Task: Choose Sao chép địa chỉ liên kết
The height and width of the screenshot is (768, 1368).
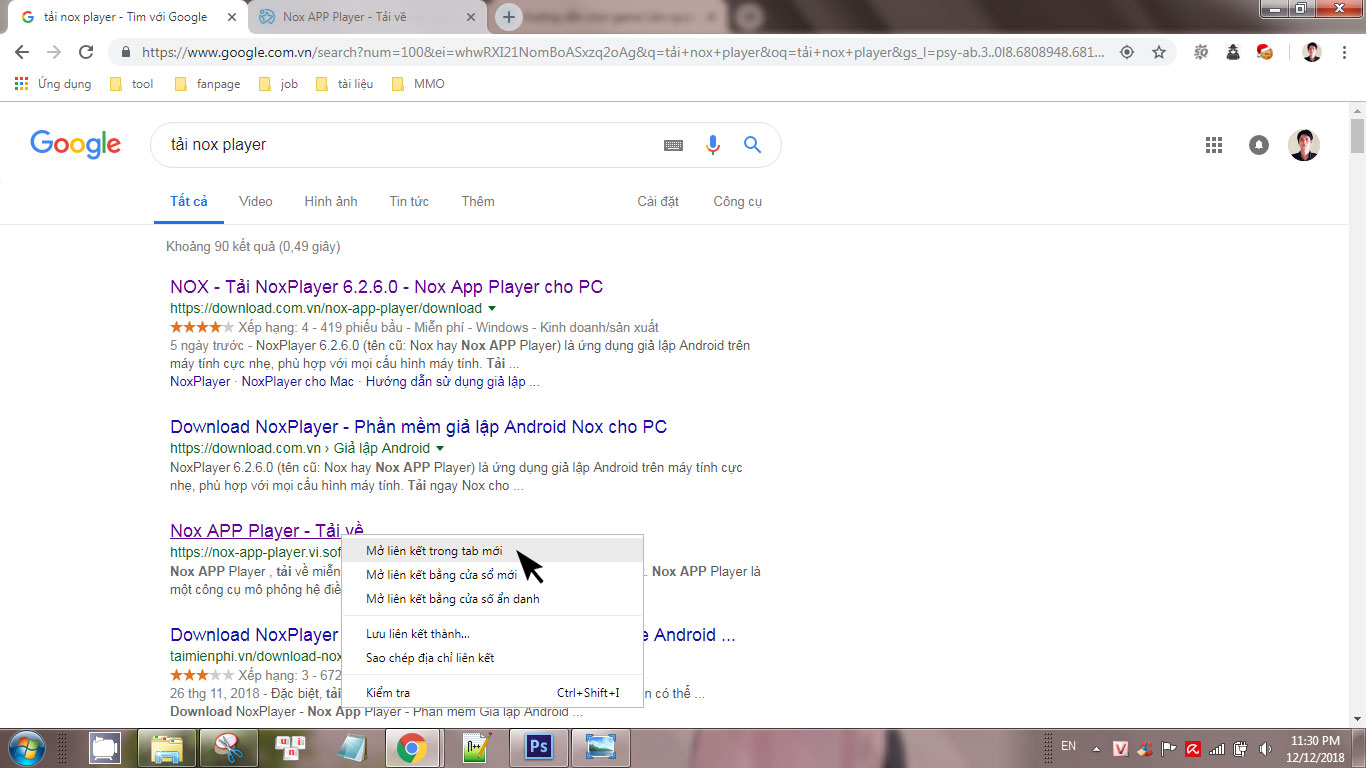Action: (x=492, y=658)
